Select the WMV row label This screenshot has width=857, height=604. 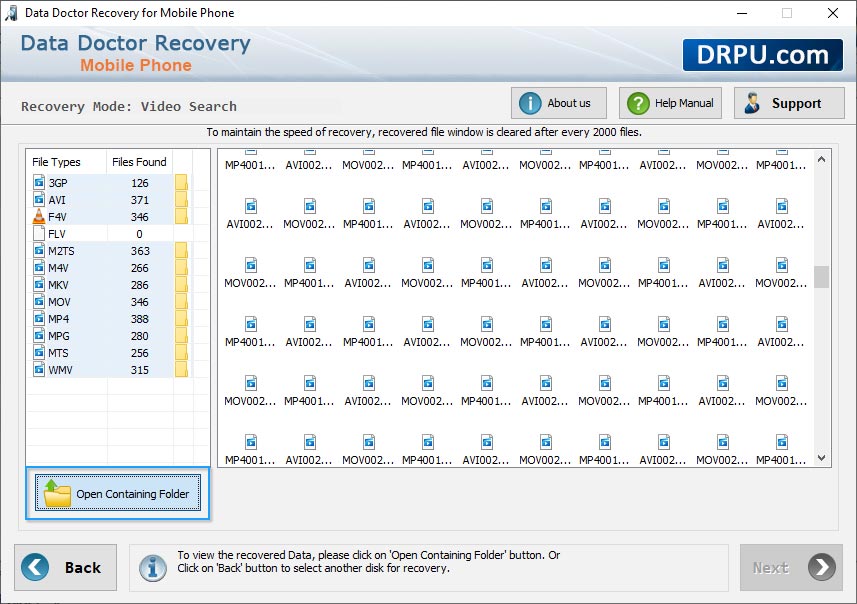(60, 370)
